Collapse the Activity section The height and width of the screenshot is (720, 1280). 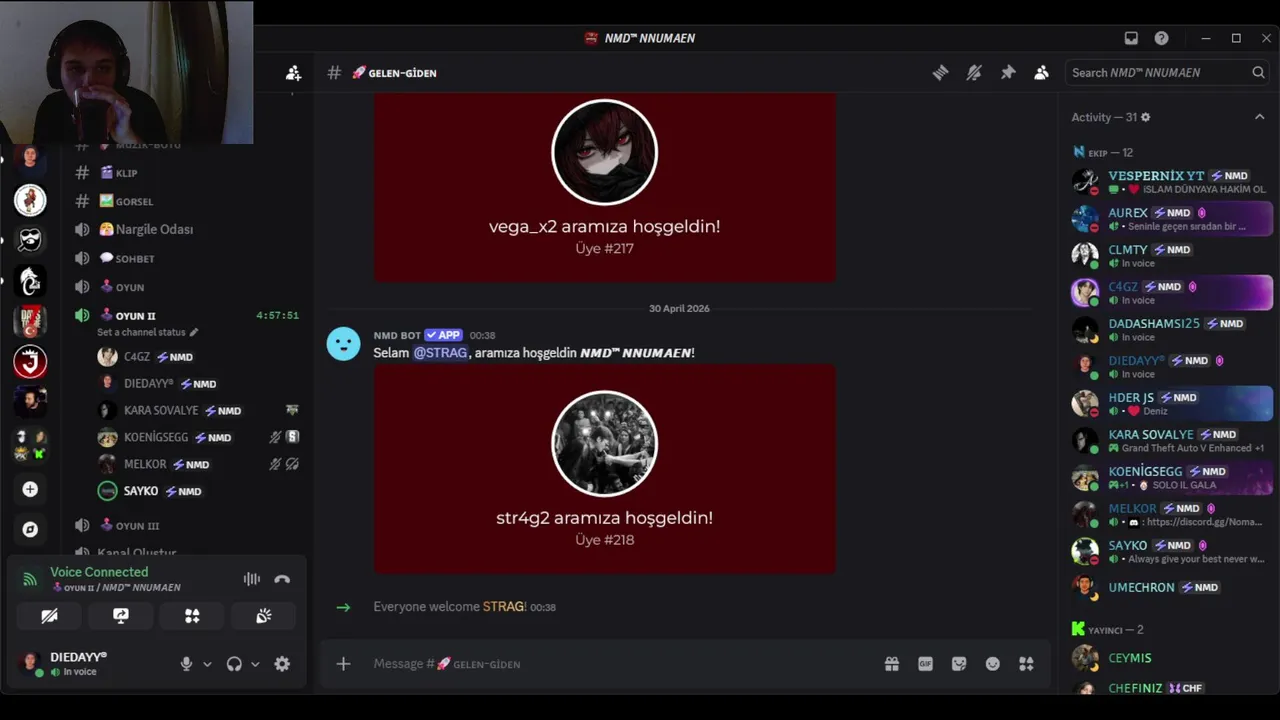tap(1259, 117)
